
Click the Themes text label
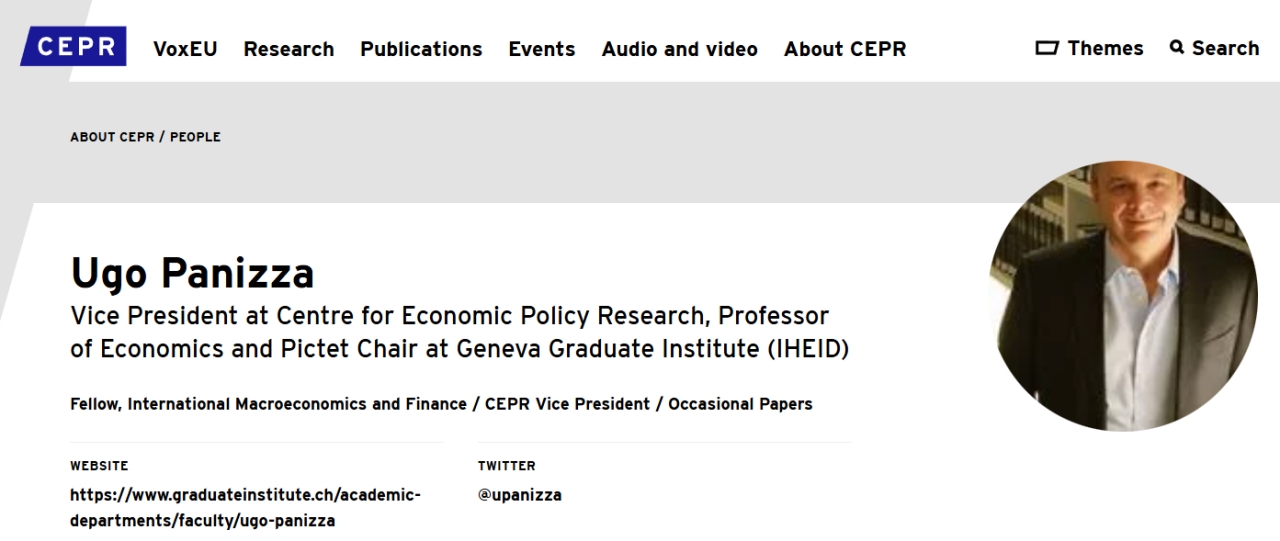(x=1105, y=48)
